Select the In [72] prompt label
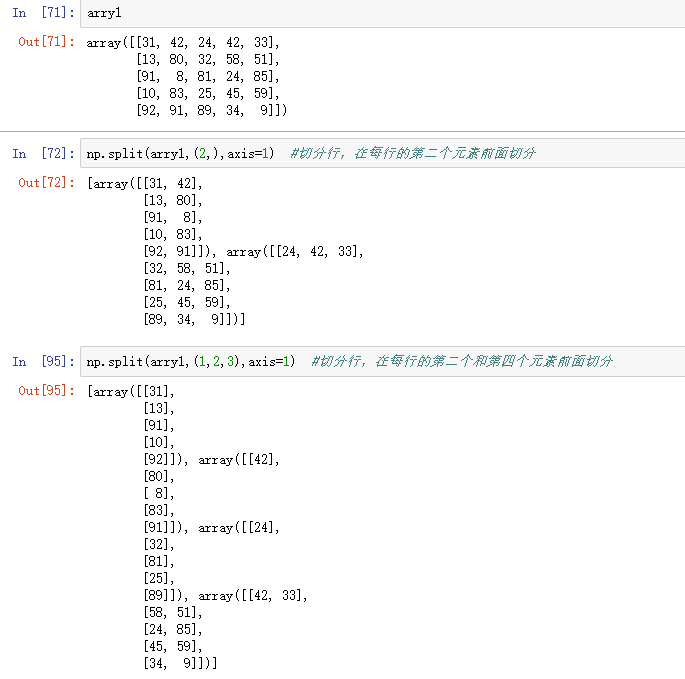 click(x=43, y=153)
